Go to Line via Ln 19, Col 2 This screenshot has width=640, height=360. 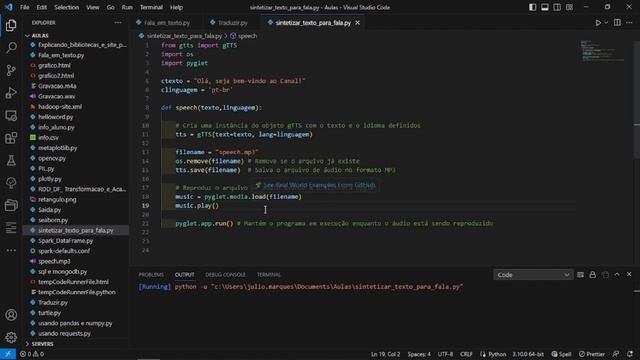coord(385,354)
